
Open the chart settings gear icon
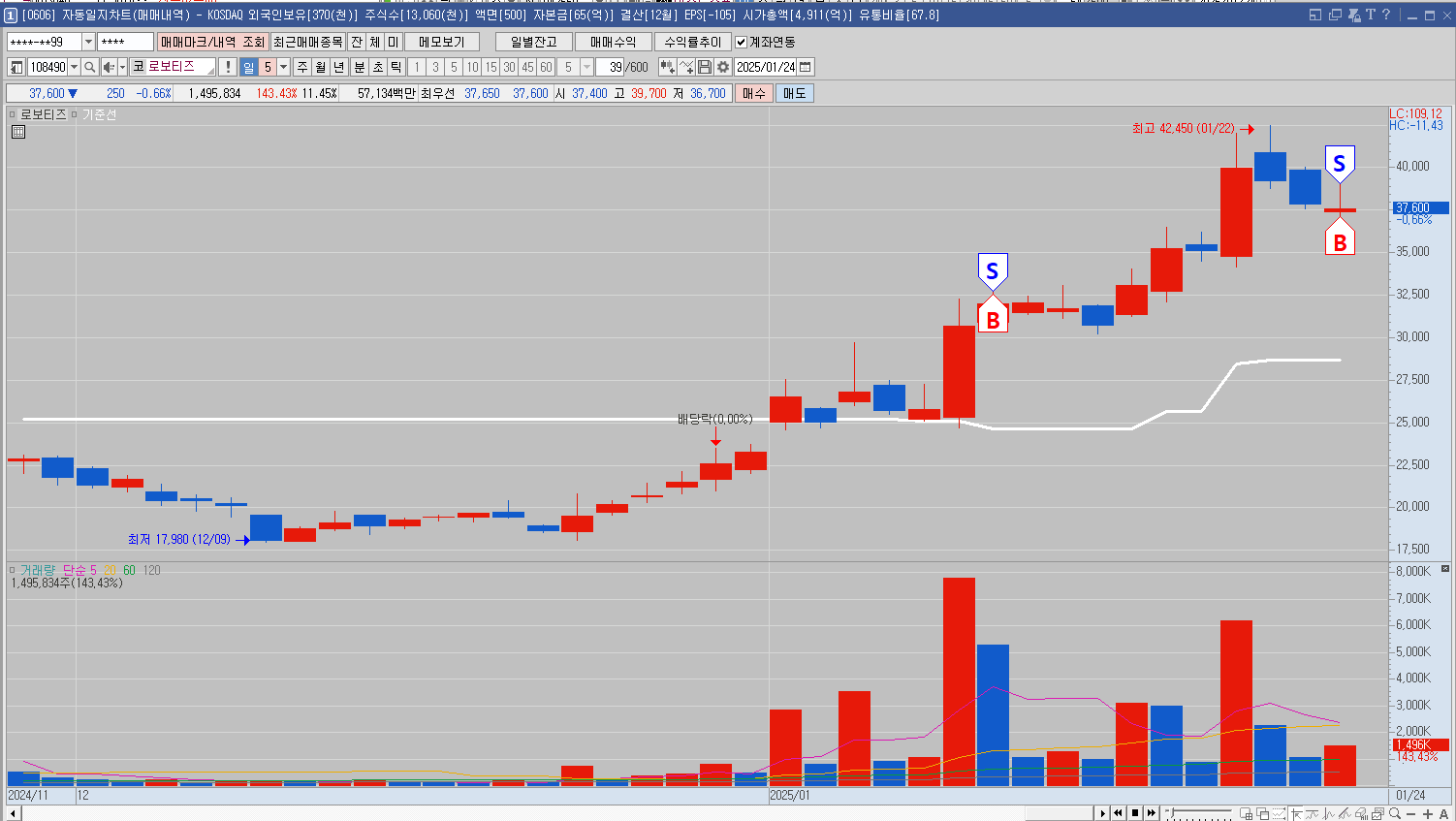[722, 67]
